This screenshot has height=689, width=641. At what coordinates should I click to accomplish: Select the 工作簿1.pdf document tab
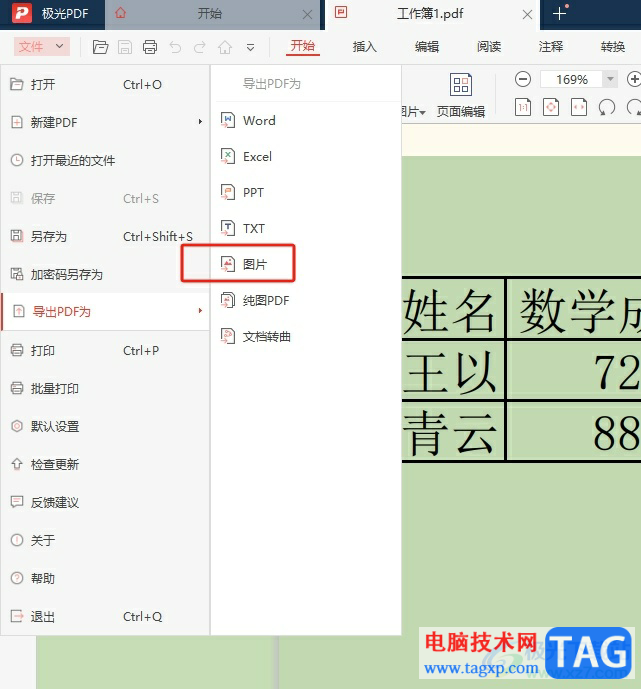430,14
